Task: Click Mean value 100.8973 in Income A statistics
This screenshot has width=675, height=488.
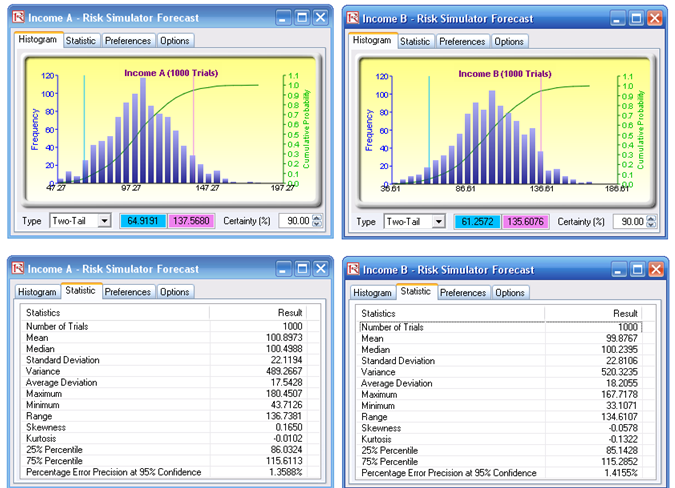Action: click(284, 338)
